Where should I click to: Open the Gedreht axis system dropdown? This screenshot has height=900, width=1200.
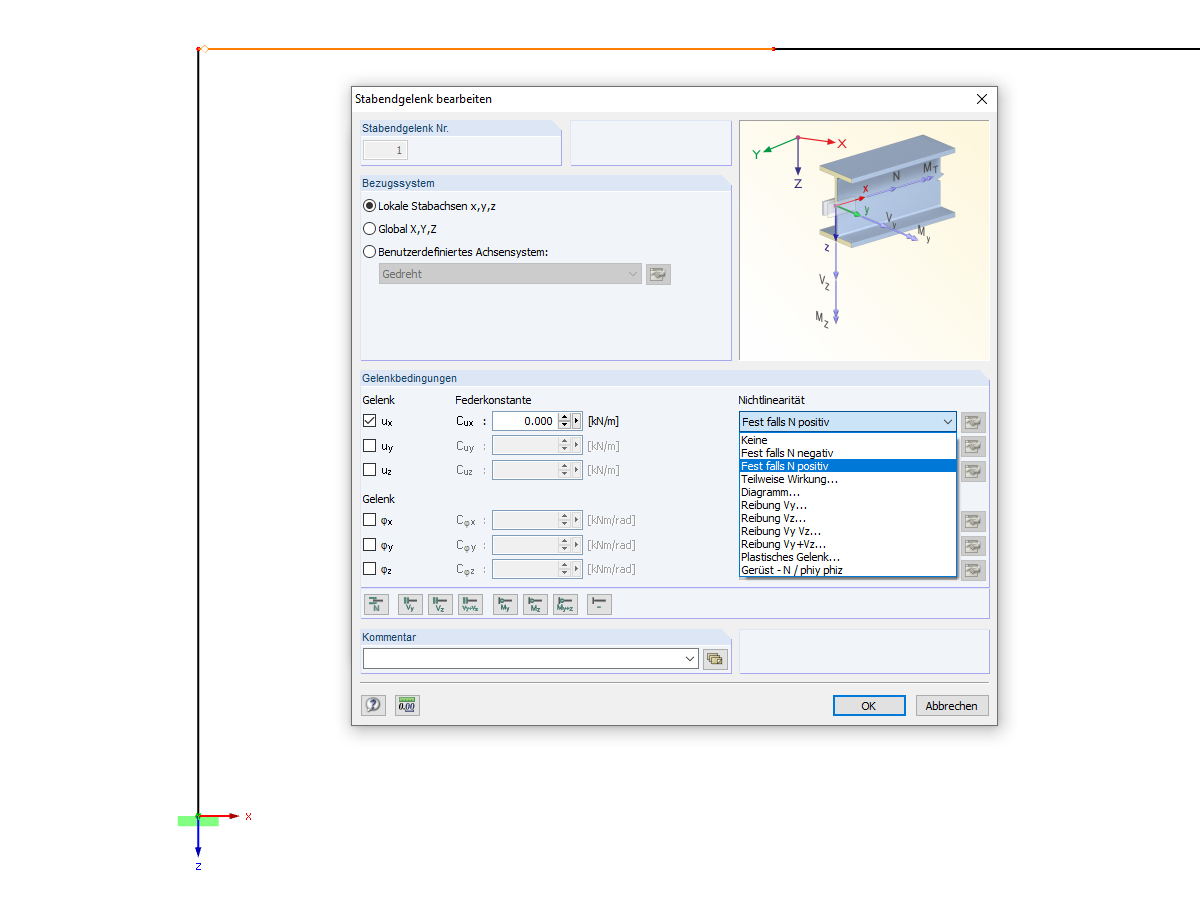click(x=632, y=274)
